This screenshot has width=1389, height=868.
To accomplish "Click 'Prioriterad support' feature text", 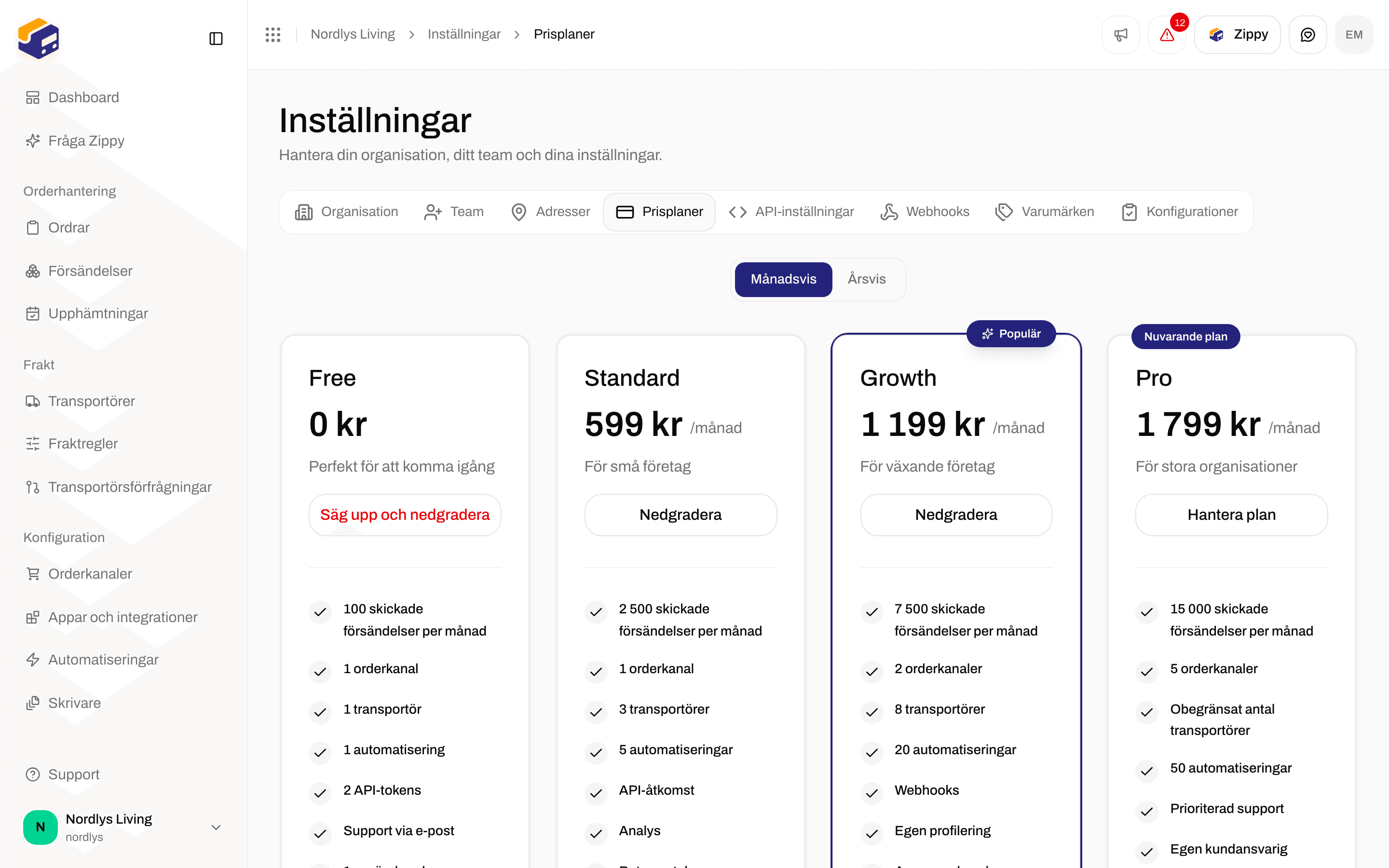I will click(x=1226, y=808).
